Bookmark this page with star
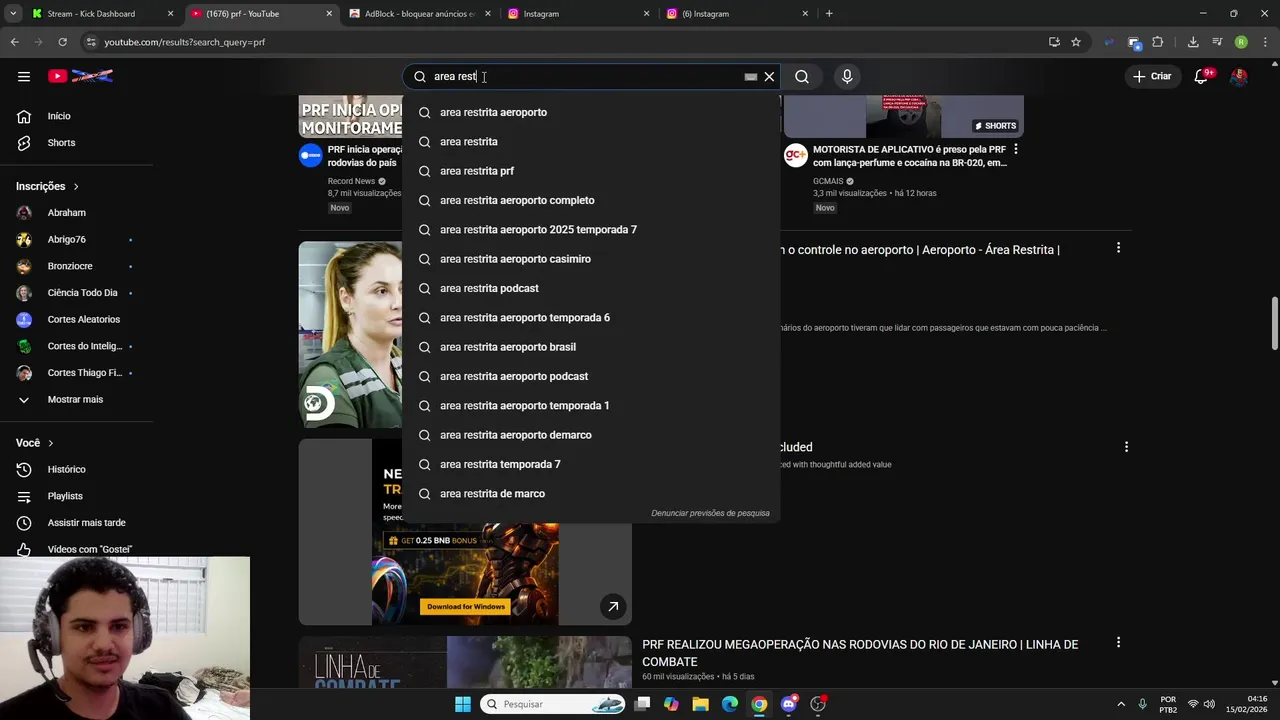The height and width of the screenshot is (720, 1280). pyautogui.click(x=1076, y=42)
